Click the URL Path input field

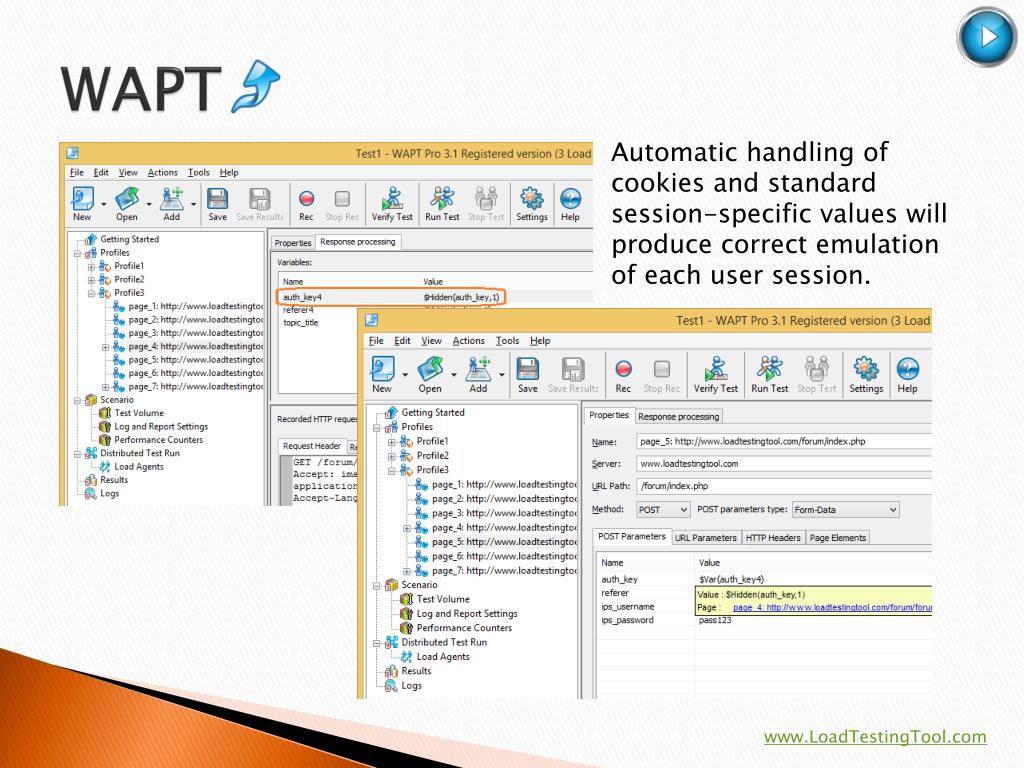click(x=784, y=486)
